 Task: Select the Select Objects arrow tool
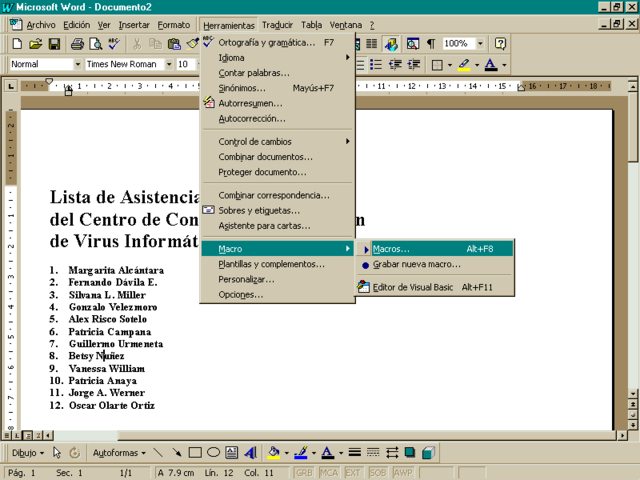click(57, 453)
